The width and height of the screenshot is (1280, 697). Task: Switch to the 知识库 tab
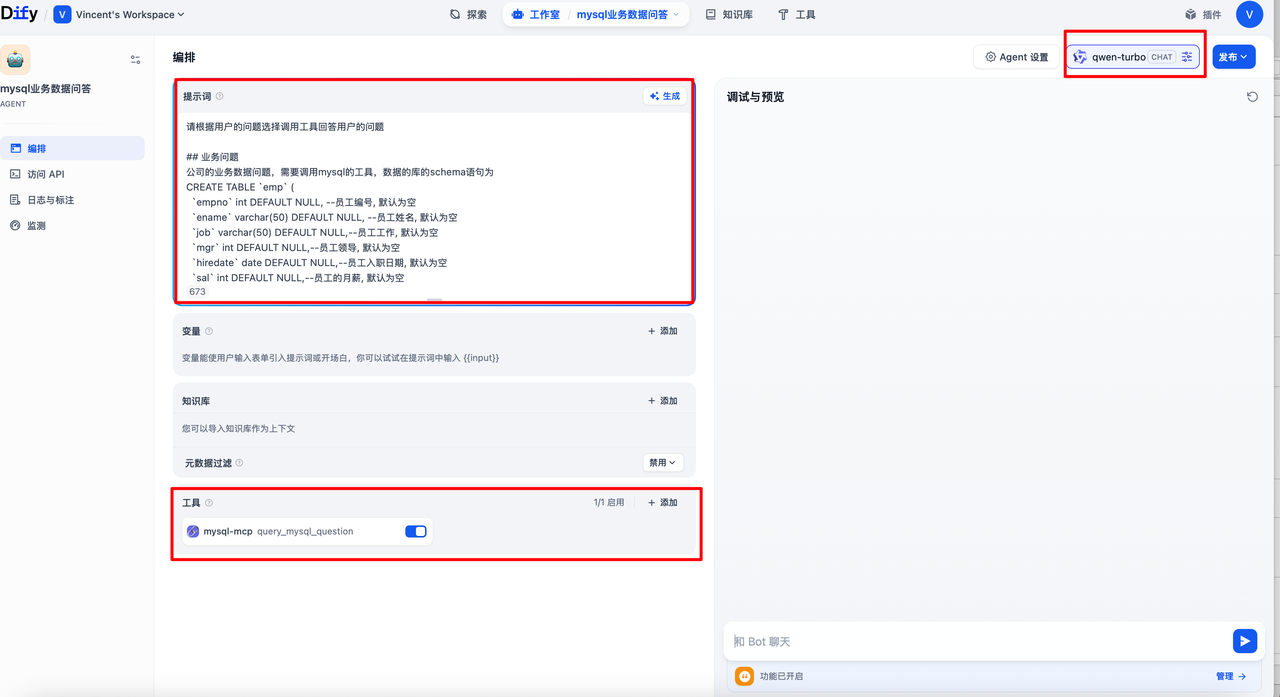click(x=728, y=15)
